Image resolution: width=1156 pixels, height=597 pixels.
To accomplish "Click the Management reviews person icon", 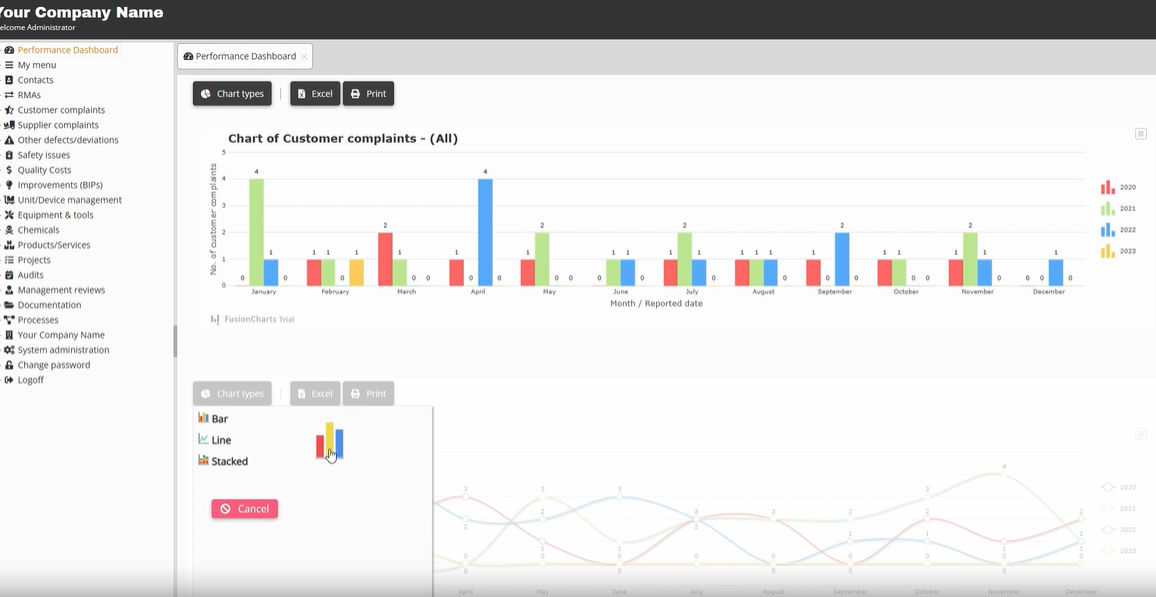I will [9, 290].
